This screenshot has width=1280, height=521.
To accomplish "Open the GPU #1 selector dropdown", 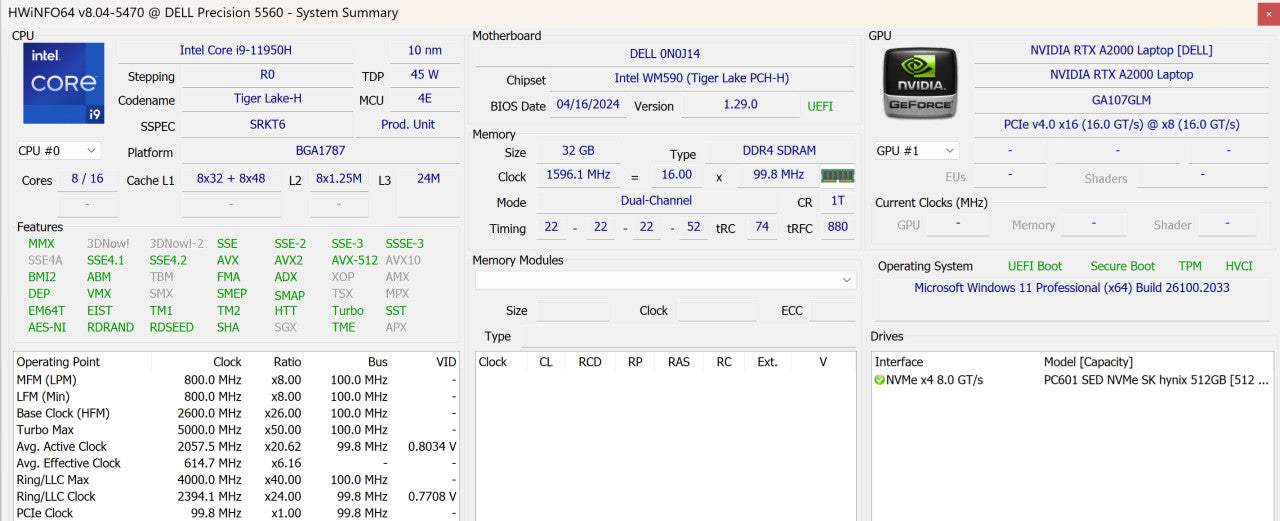I will (x=916, y=151).
